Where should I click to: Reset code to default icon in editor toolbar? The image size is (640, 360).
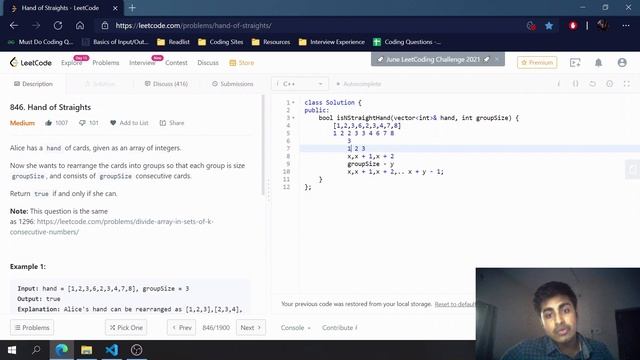592,84
